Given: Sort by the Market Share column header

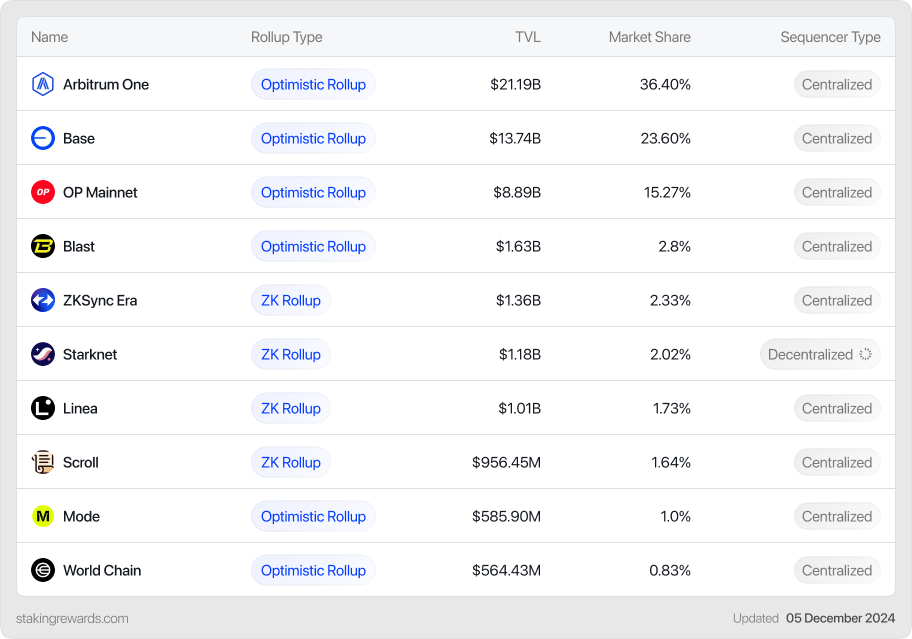Looking at the screenshot, I should coord(650,37).
